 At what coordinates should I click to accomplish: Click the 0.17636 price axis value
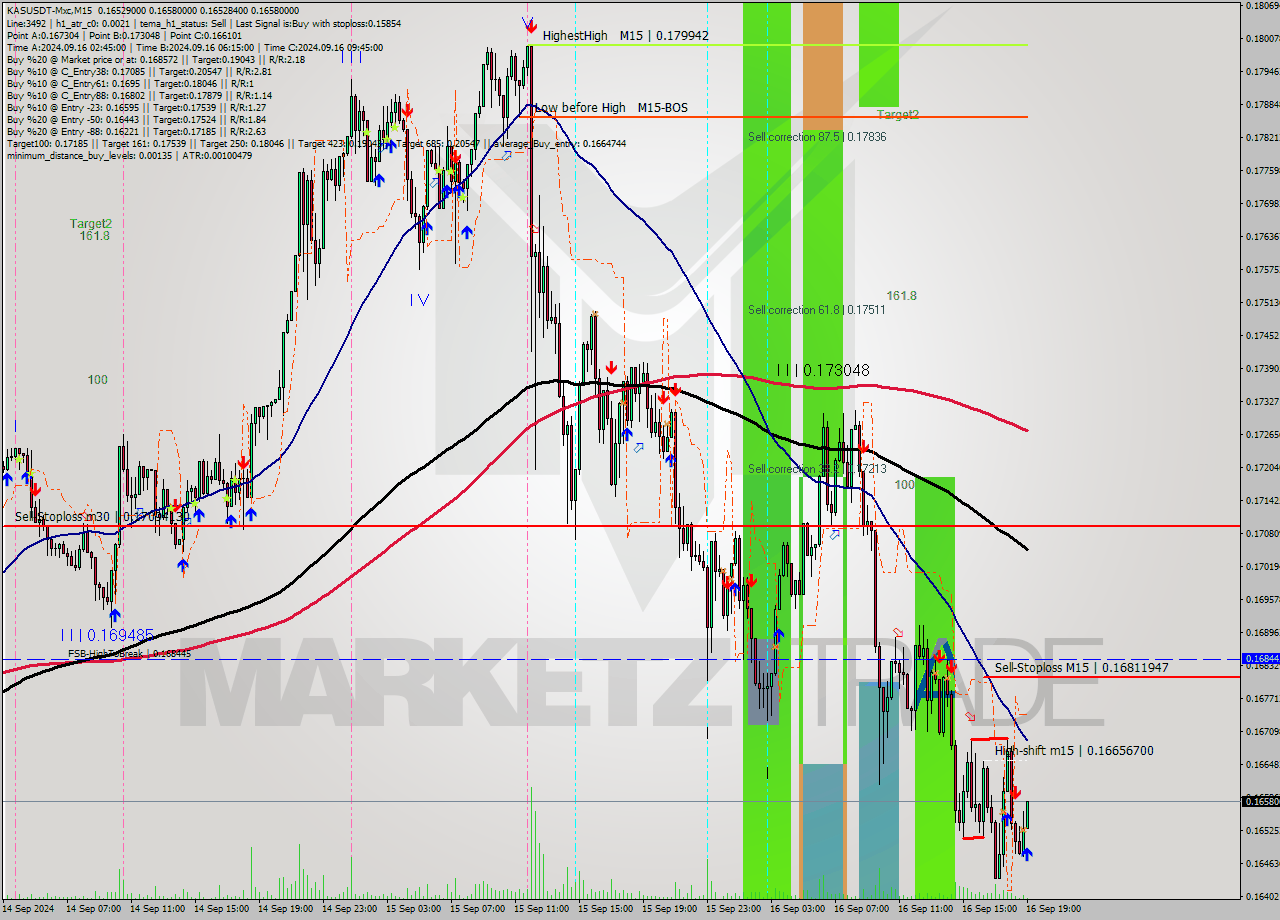[x=1263, y=236]
